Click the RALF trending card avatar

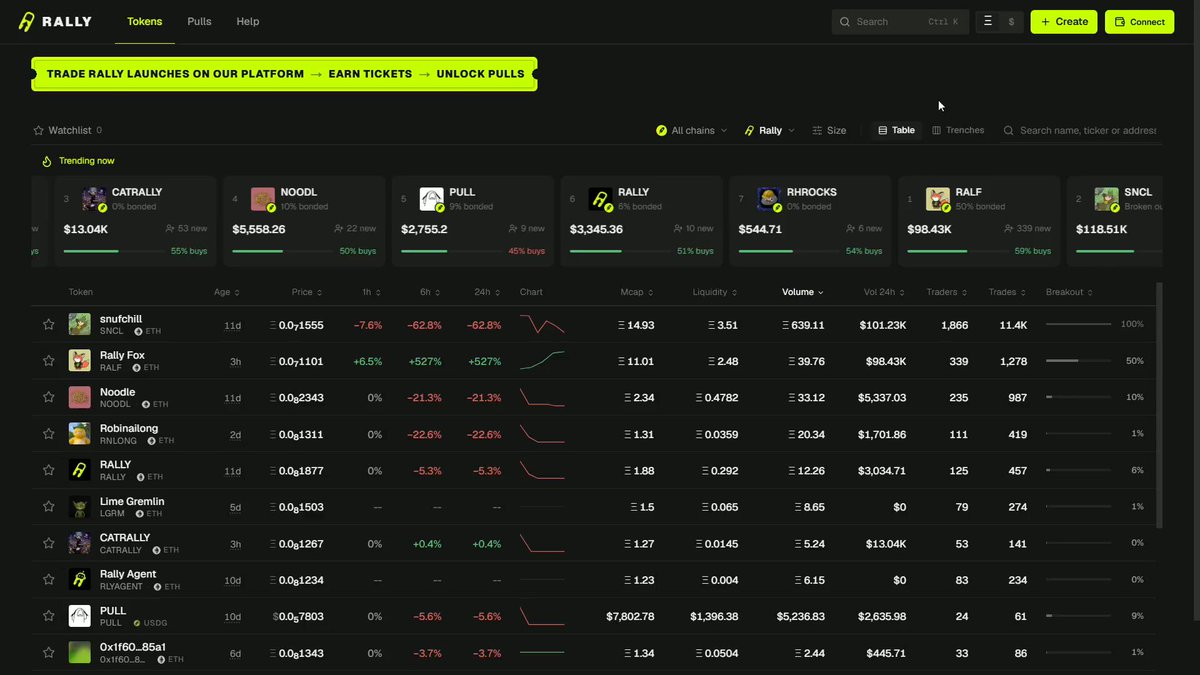937,199
